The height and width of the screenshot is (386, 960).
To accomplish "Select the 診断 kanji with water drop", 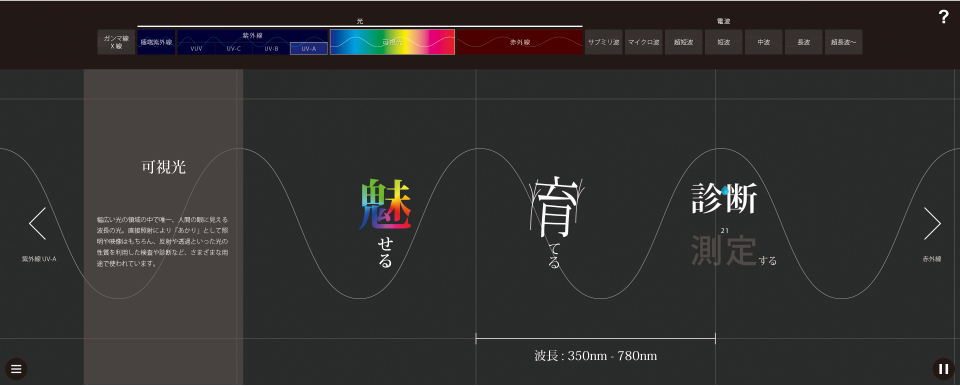I will (724, 198).
